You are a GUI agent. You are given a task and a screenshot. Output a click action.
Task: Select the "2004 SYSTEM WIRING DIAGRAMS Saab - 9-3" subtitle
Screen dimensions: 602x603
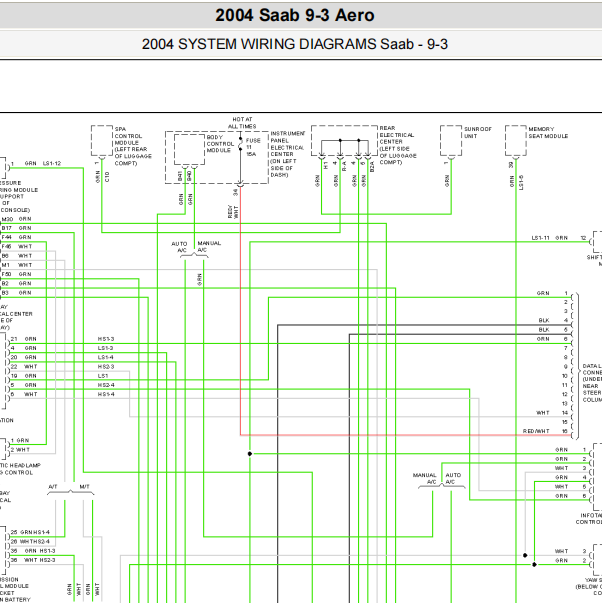[x=295, y=44]
